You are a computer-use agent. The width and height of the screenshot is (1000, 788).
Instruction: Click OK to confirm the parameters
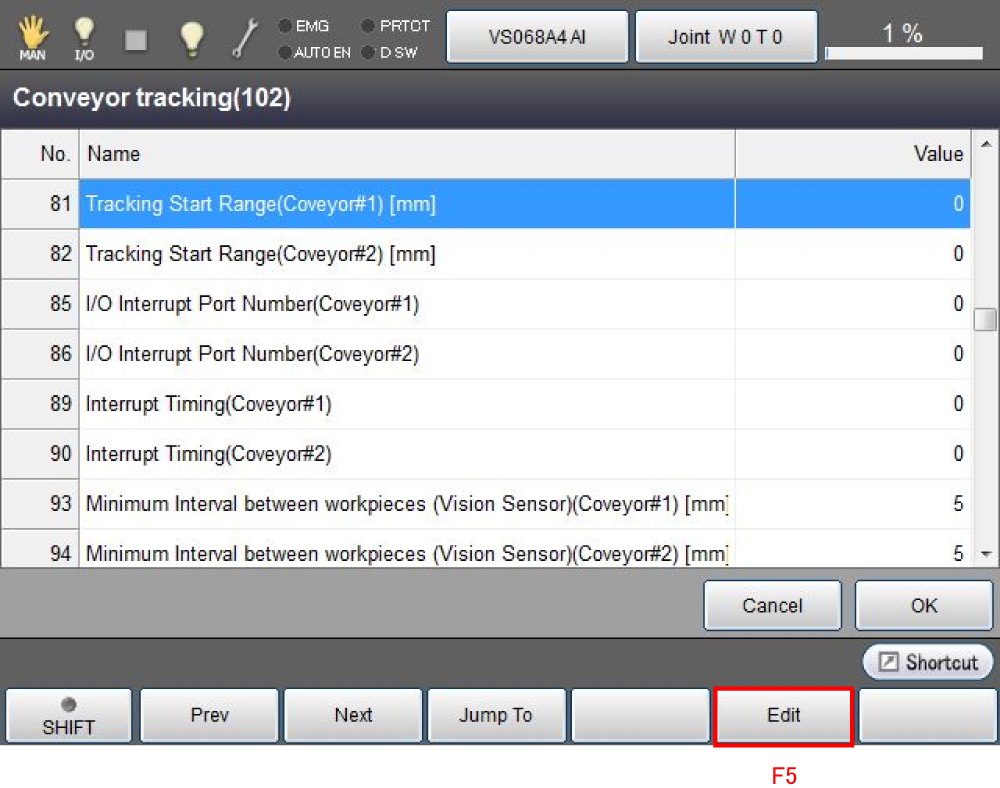924,605
